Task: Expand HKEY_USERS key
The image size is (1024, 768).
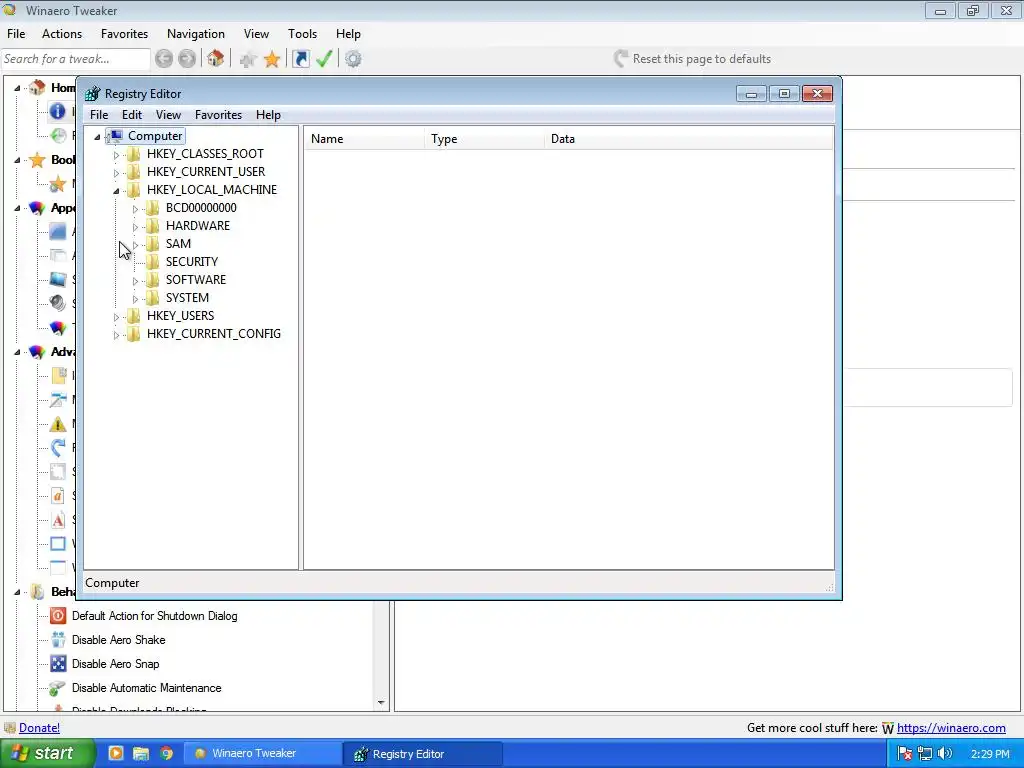Action: click(x=116, y=317)
